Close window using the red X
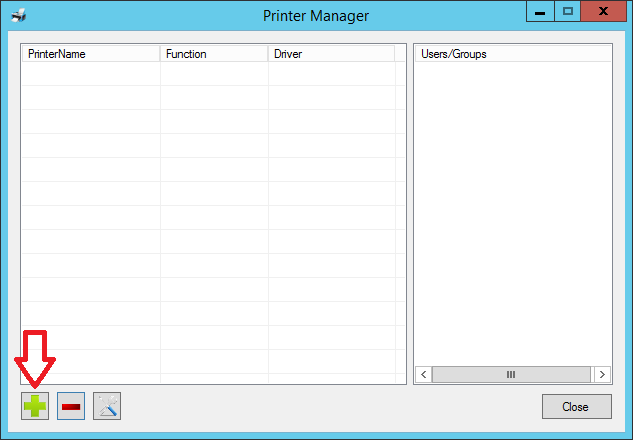633x440 pixels. click(604, 11)
